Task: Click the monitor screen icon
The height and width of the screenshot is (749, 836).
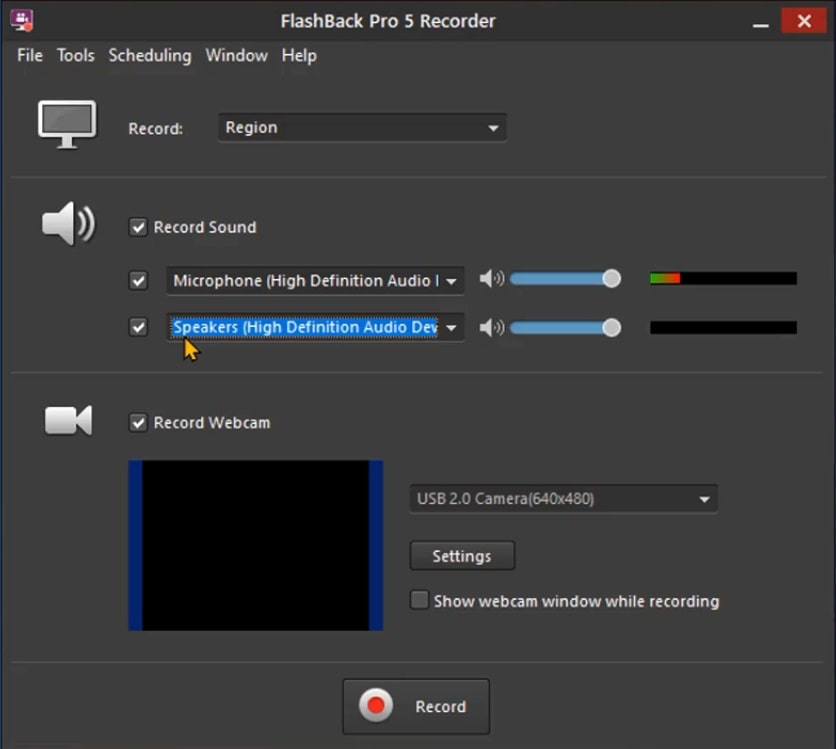Action: click(x=67, y=125)
